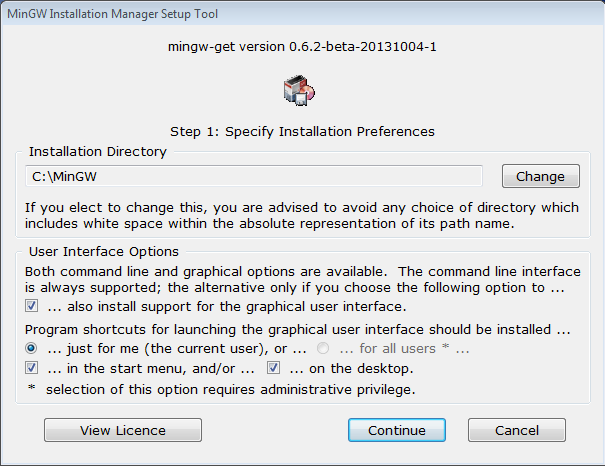Click the Installation Directory group label
This screenshot has width=605, height=466.
(98, 152)
